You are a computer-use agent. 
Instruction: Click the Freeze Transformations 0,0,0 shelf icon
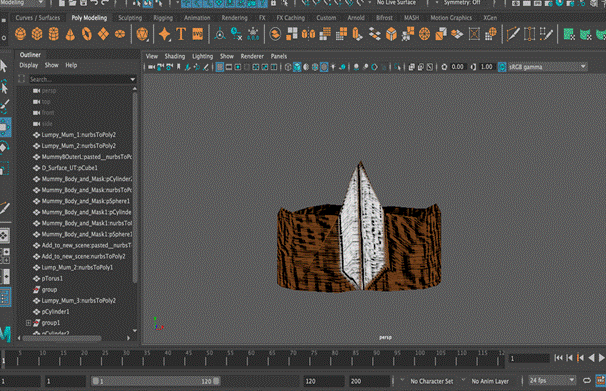(x=253, y=34)
